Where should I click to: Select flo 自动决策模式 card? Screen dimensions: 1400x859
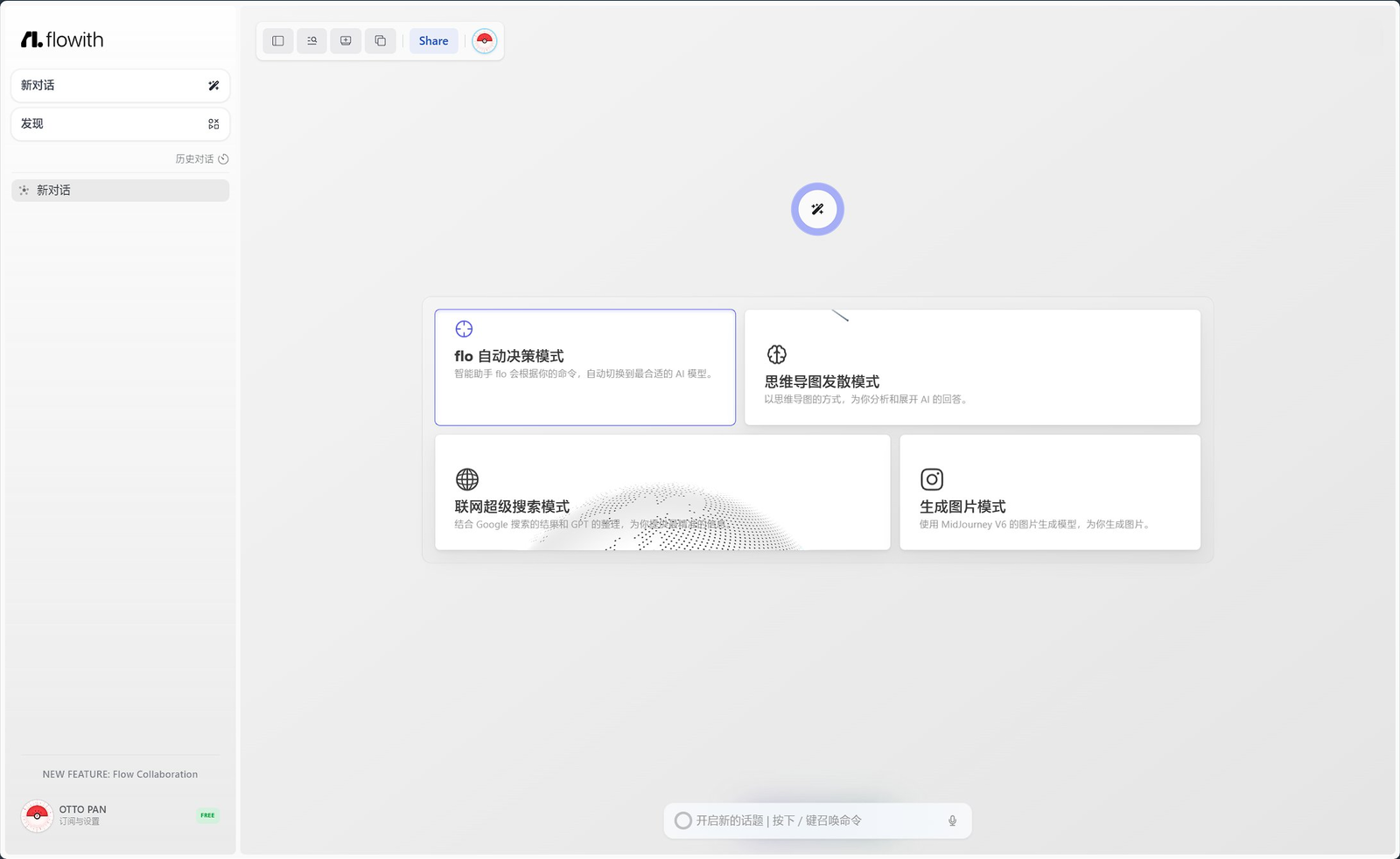(x=584, y=367)
